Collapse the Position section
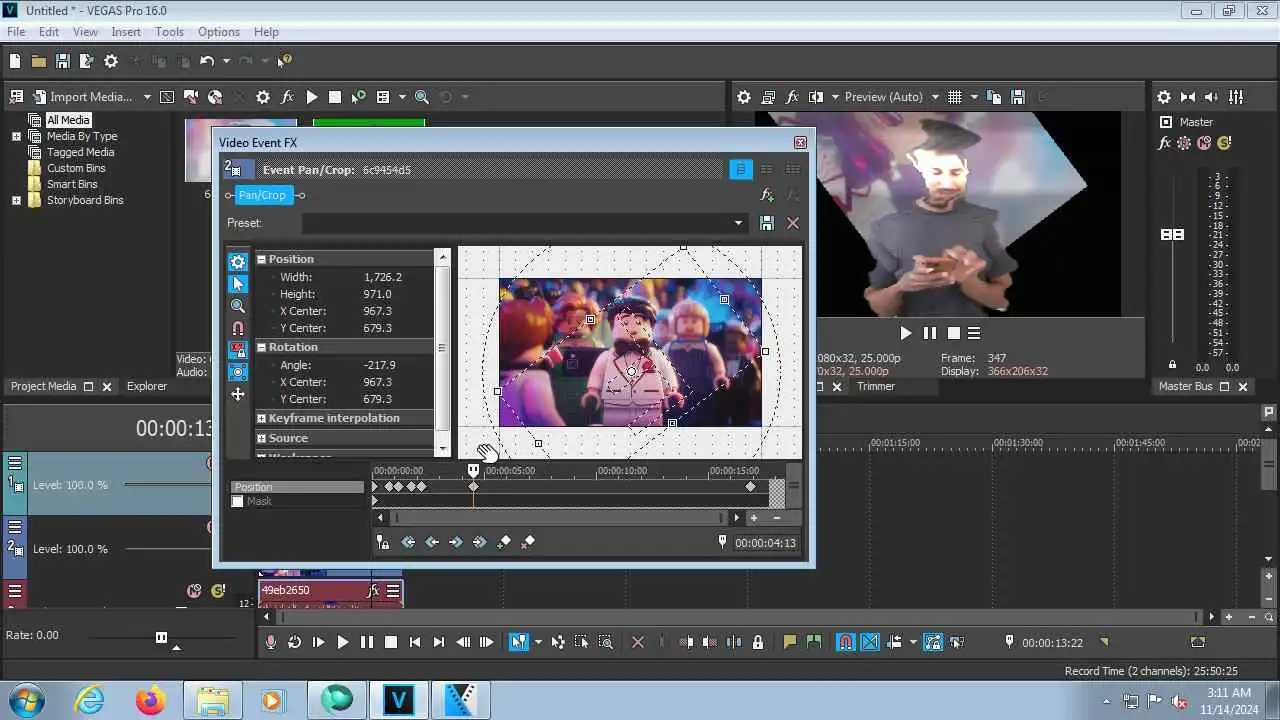The height and width of the screenshot is (720, 1280). point(262,259)
